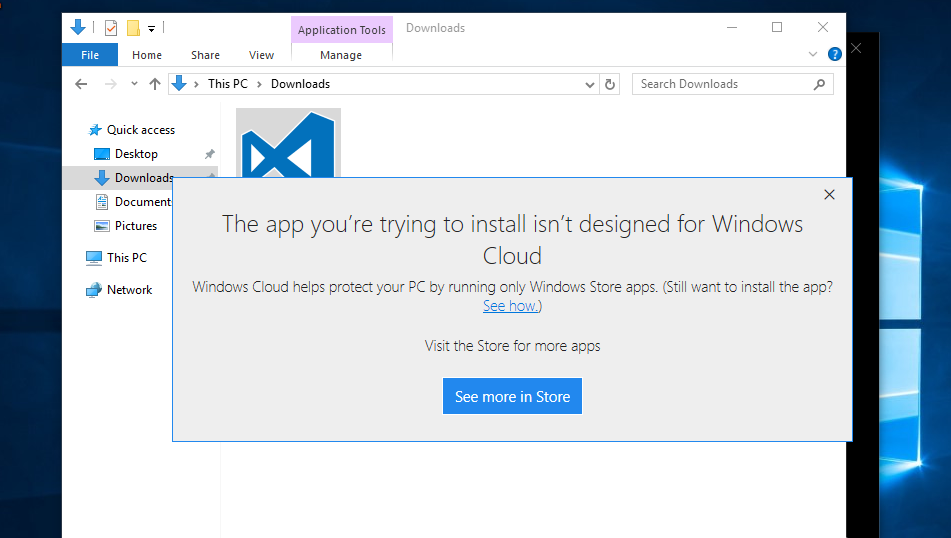Go back using the back arrow
Image resolution: width=951 pixels, height=538 pixels.
pos(81,84)
